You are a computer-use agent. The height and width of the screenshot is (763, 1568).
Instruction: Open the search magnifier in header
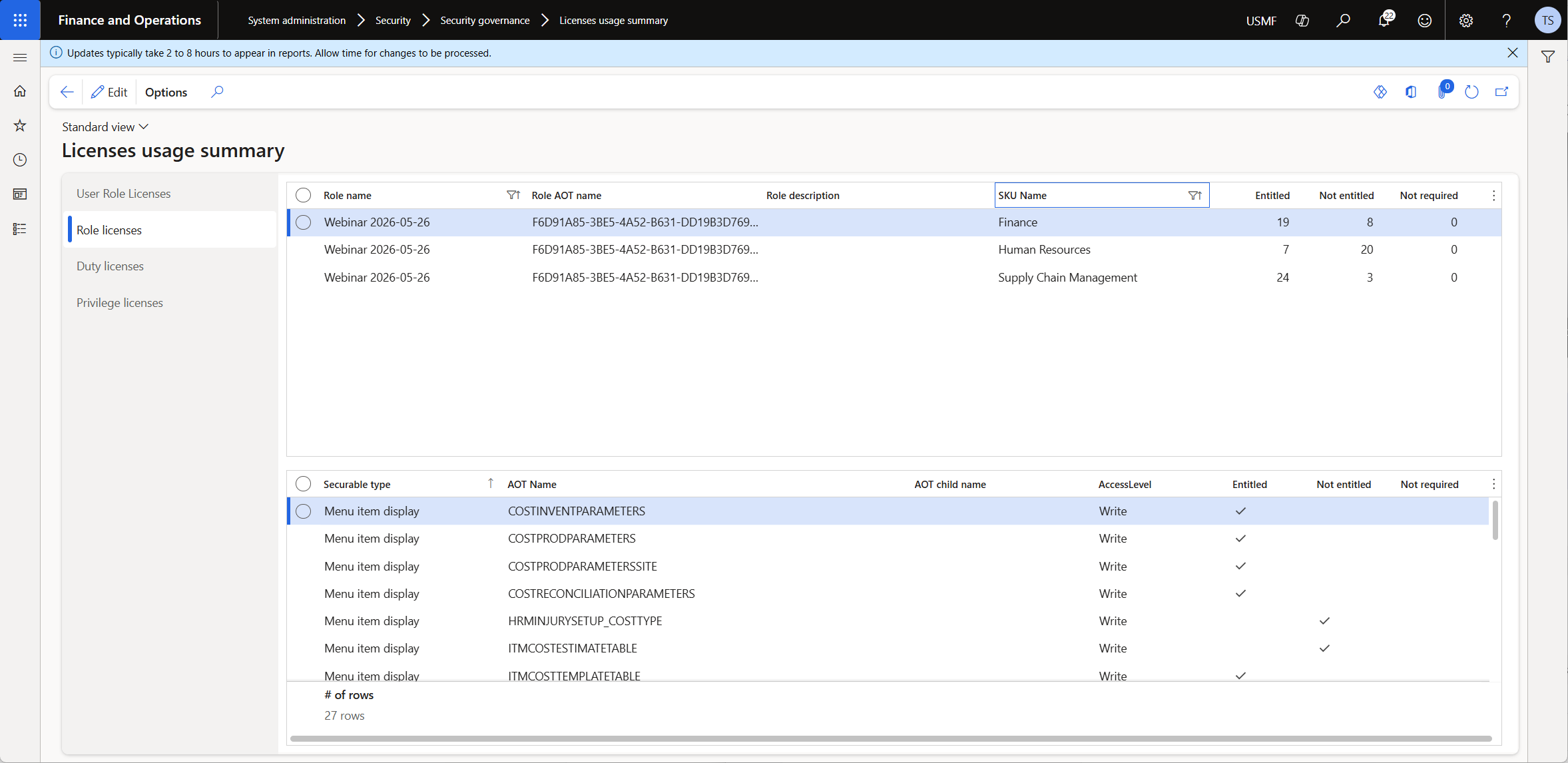tap(1343, 21)
